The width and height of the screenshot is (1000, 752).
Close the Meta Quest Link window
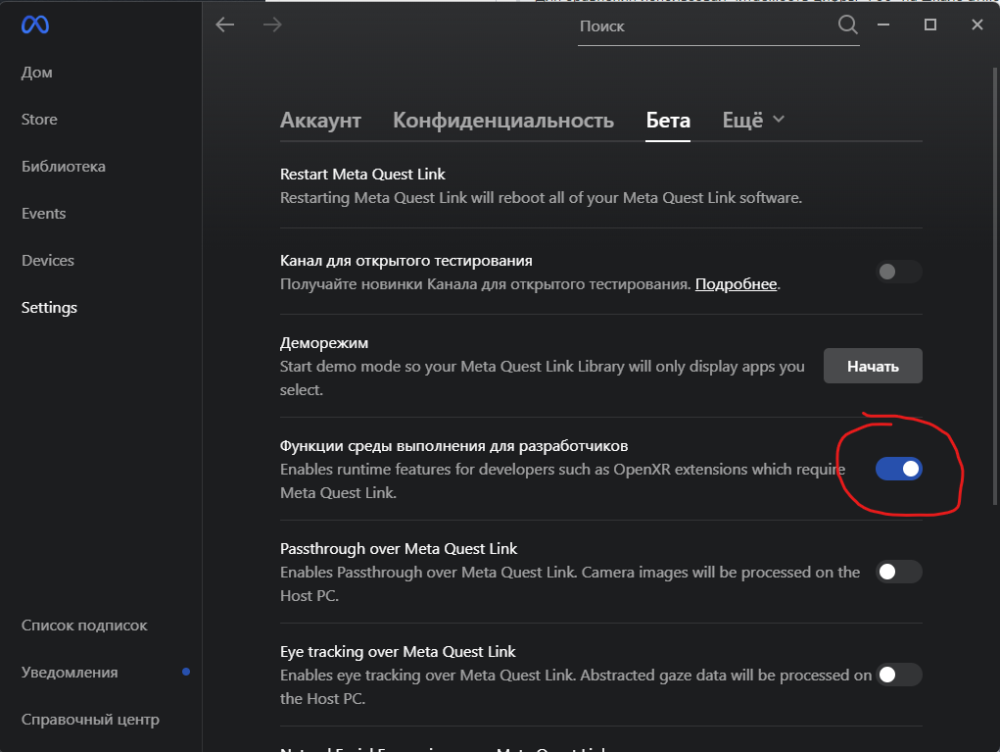pyautogui.click(x=977, y=24)
